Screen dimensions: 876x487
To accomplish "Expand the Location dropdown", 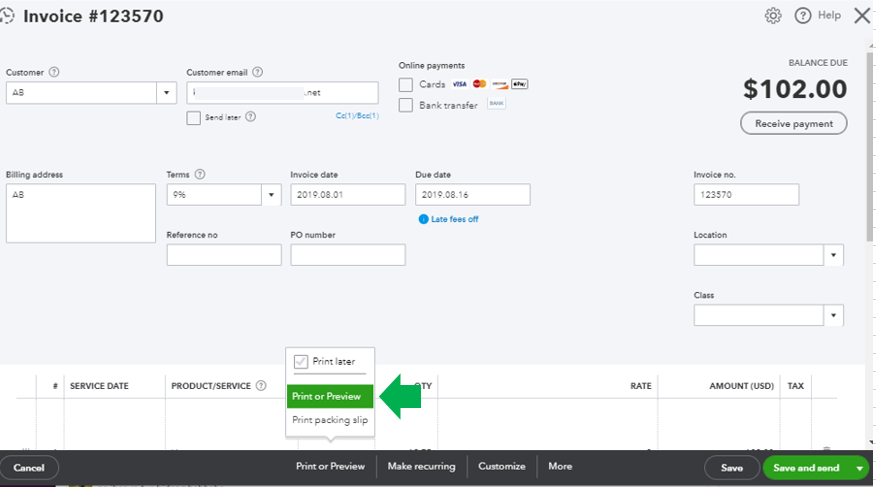I will point(833,256).
